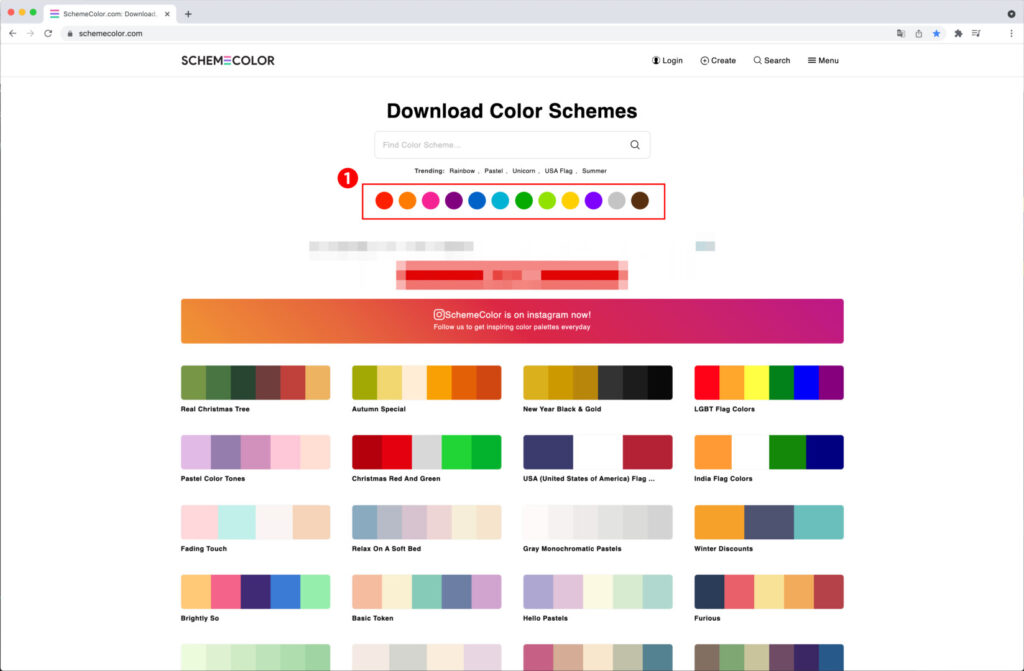Screen dimensions: 1024x671
Task: Pick the orange color circle filter
Action: (x=408, y=201)
